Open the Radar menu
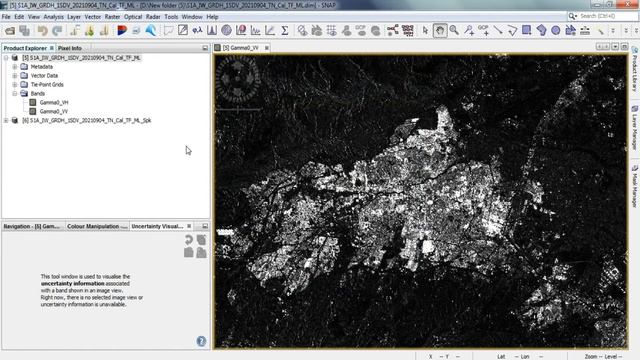Viewport: 640px width, 360px height. (153, 17)
